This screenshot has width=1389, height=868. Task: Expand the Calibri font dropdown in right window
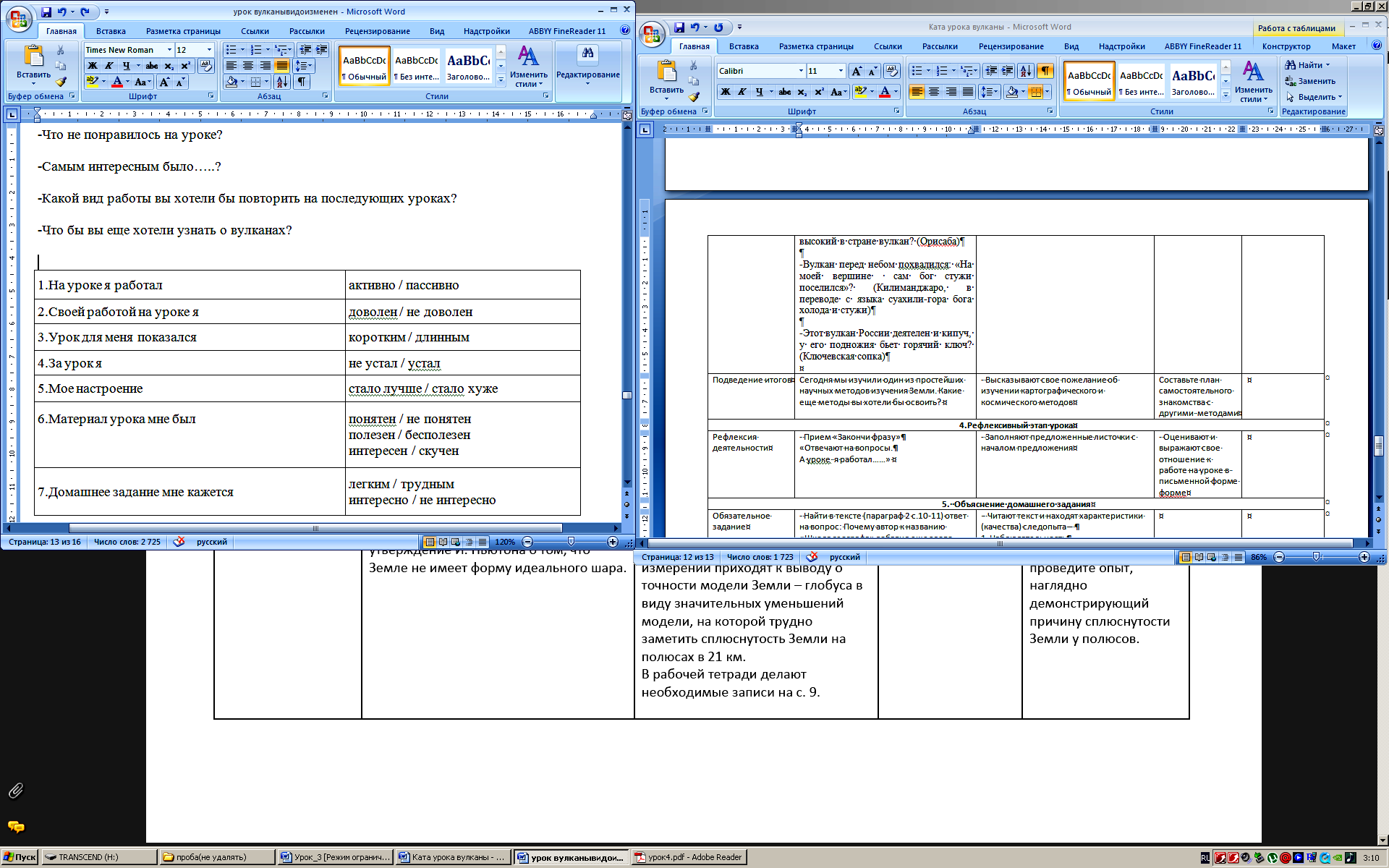(x=800, y=71)
